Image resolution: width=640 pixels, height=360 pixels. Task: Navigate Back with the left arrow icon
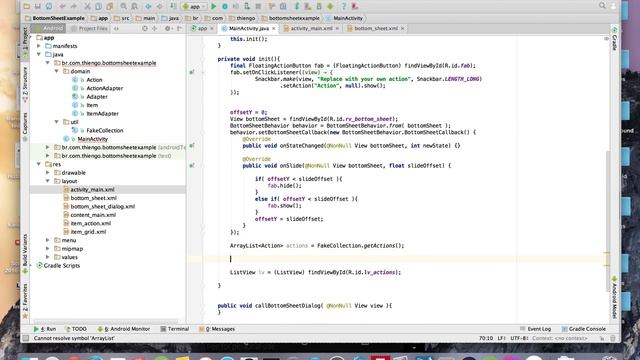(x=148, y=6)
